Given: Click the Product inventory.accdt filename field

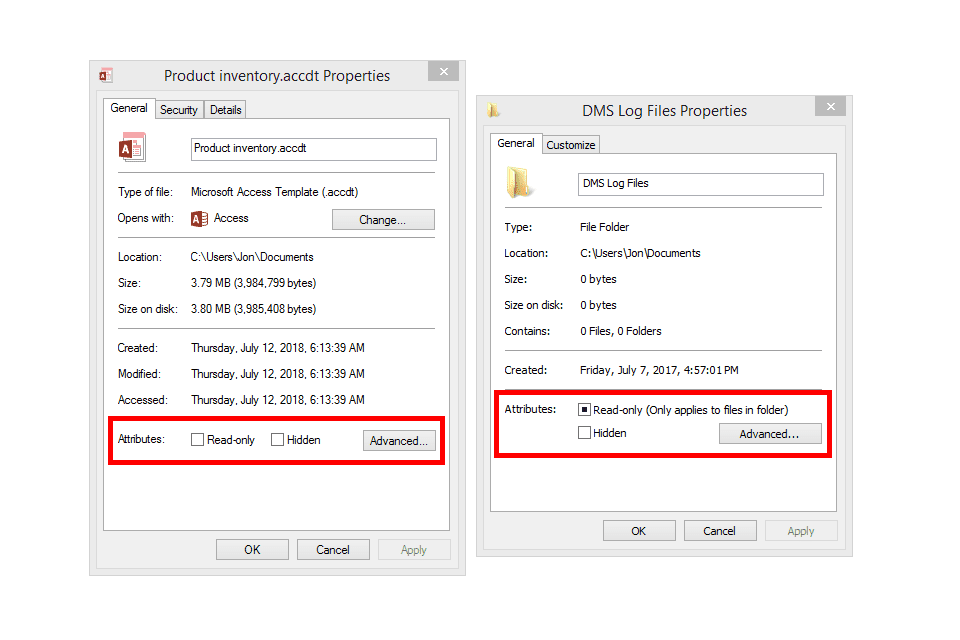Looking at the screenshot, I should 313,149.
